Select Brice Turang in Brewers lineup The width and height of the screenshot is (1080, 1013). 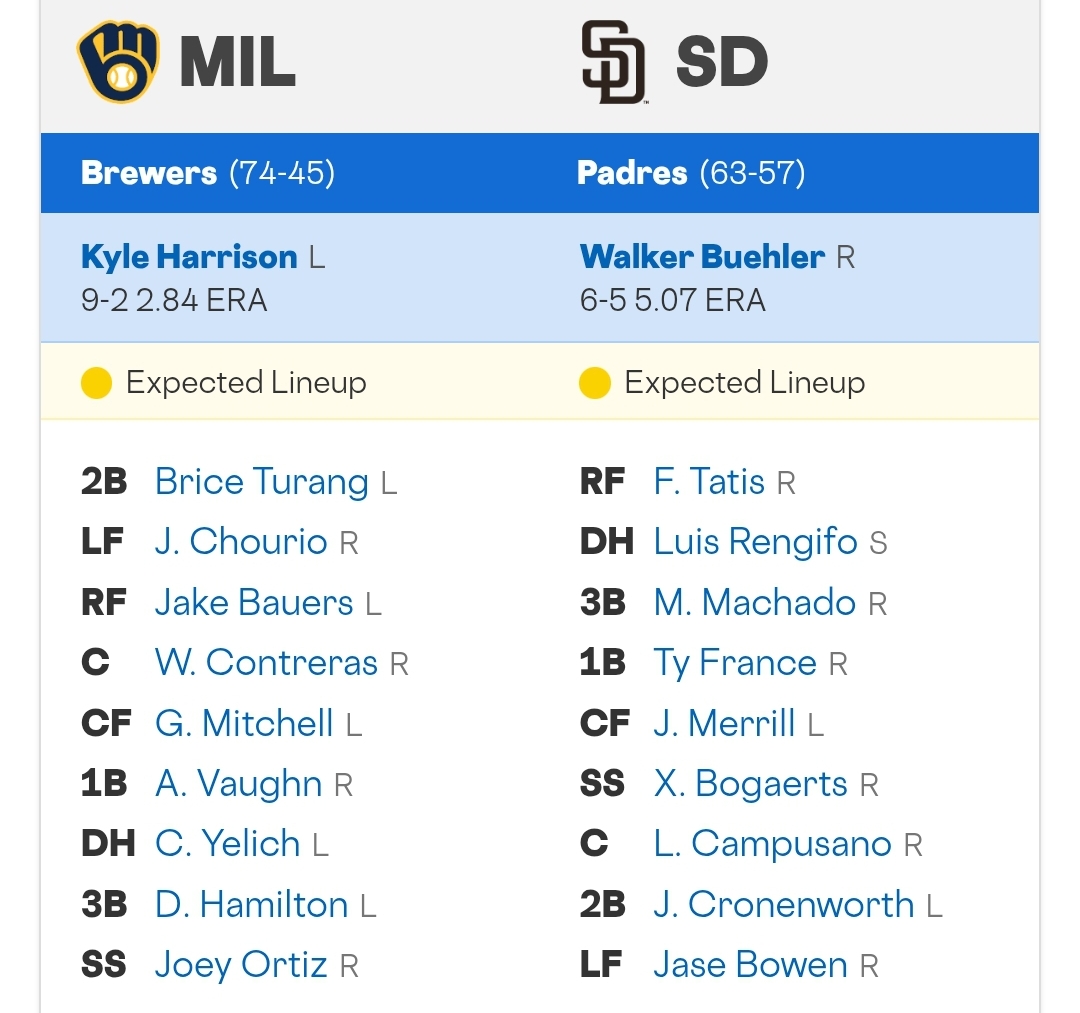click(x=262, y=482)
